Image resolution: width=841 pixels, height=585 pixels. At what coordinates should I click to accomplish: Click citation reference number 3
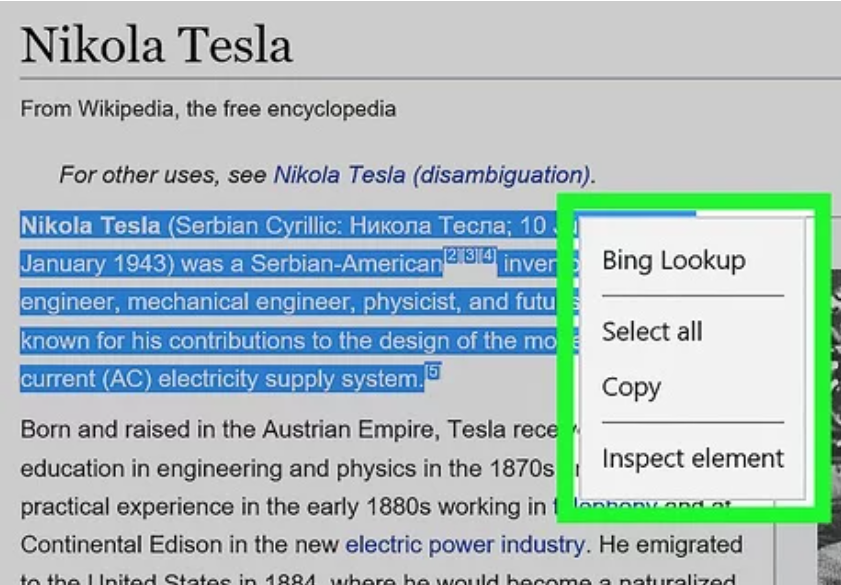pyautogui.click(x=469, y=257)
